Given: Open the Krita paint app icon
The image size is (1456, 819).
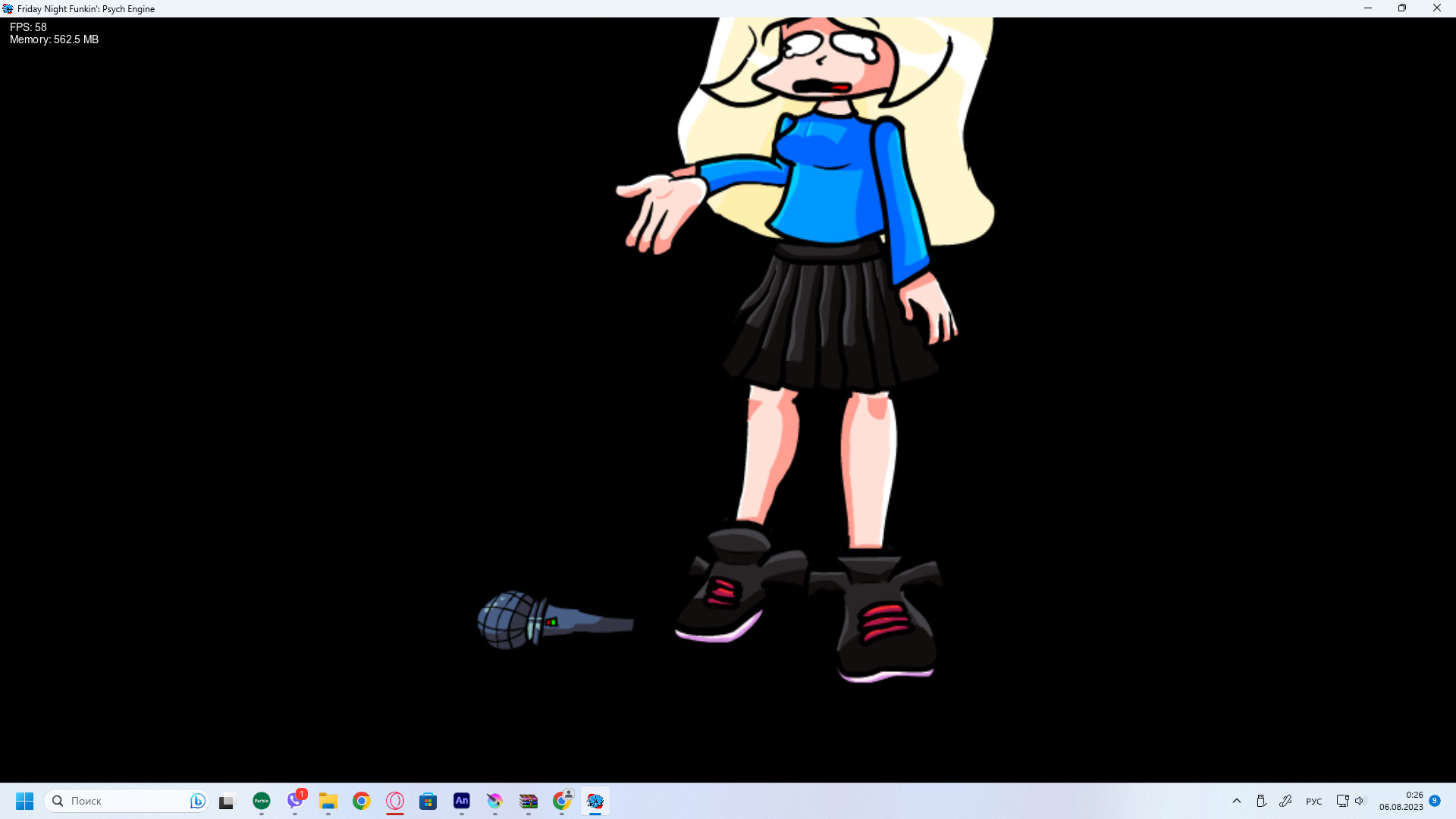Looking at the screenshot, I should pyautogui.click(x=495, y=801).
